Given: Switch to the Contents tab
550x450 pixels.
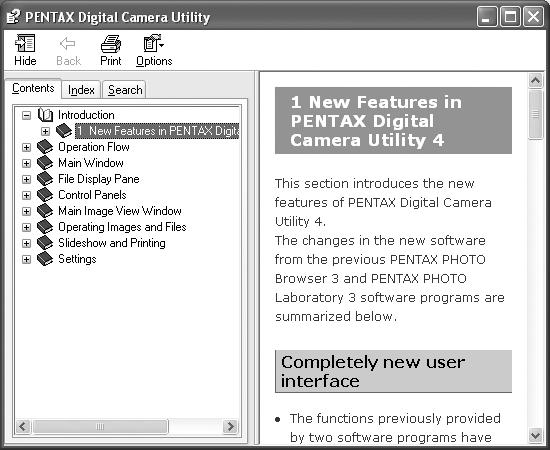Looking at the screenshot, I should pos(33,88).
